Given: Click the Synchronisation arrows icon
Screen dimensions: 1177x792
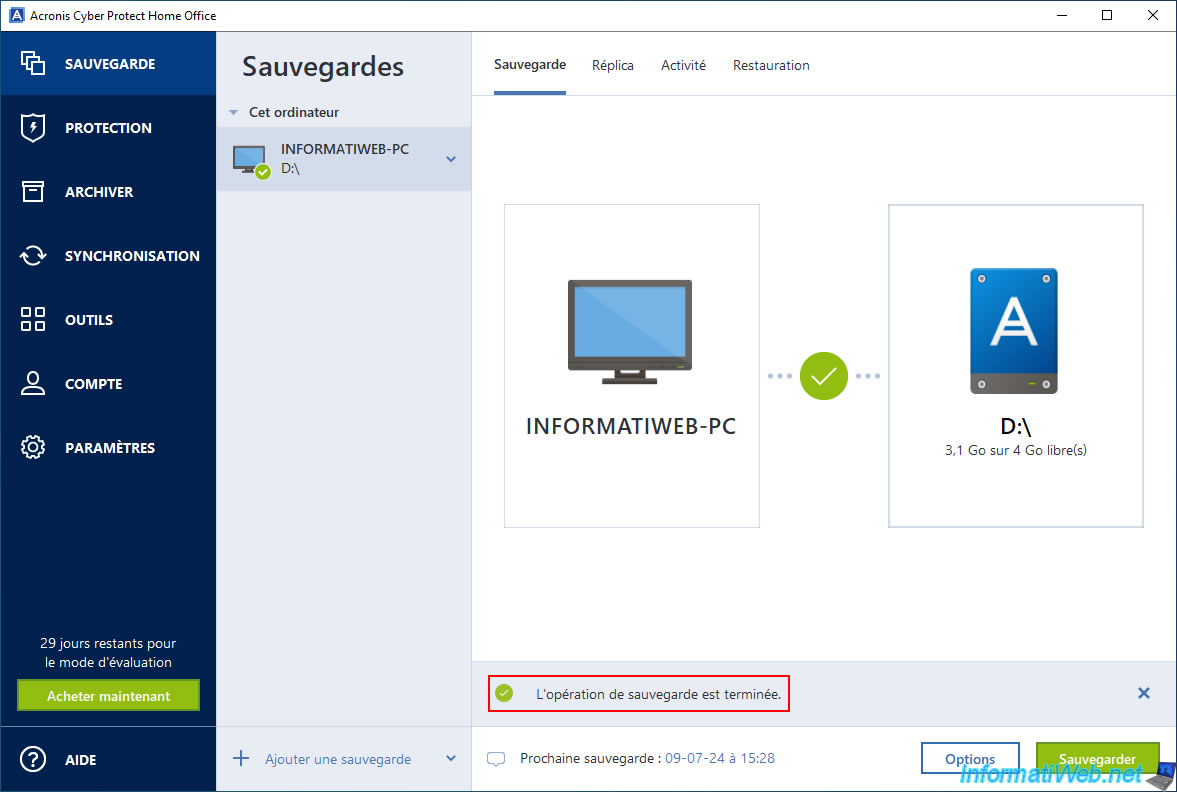Looking at the screenshot, I should click(32, 255).
